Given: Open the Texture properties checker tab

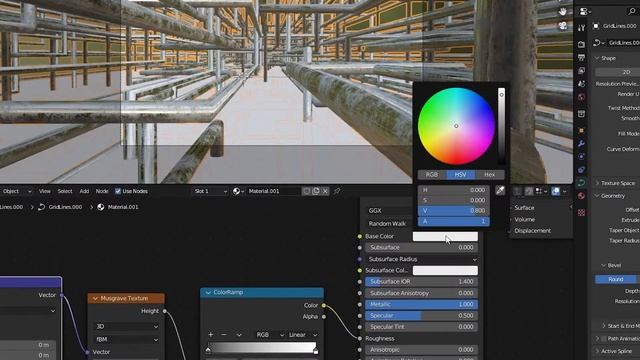Looking at the screenshot, I should click(x=581, y=212).
